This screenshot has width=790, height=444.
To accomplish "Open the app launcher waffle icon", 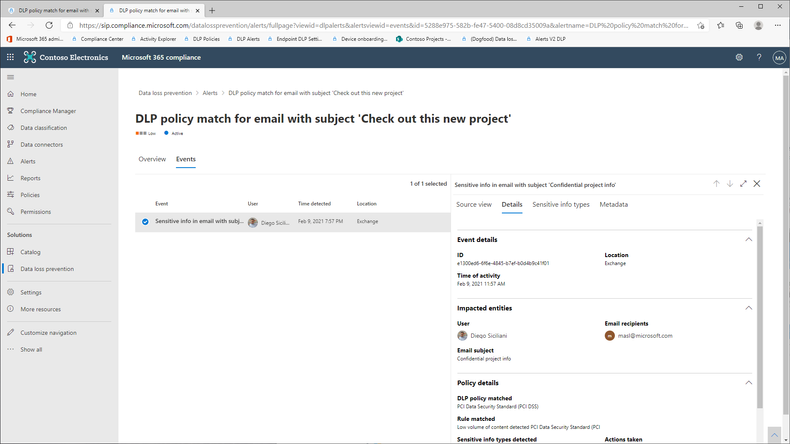I will coord(10,57).
